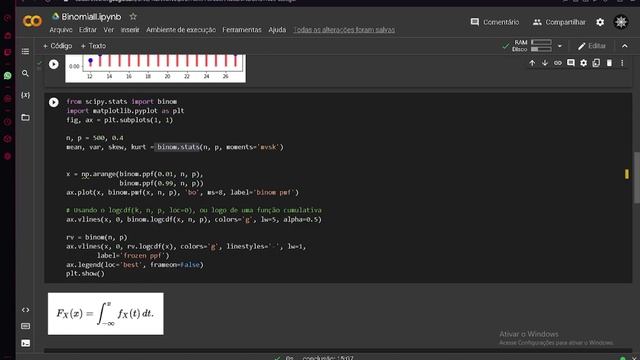This screenshot has height=360, width=640.
Task: Open the command palette icon
Action: point(25,326)
